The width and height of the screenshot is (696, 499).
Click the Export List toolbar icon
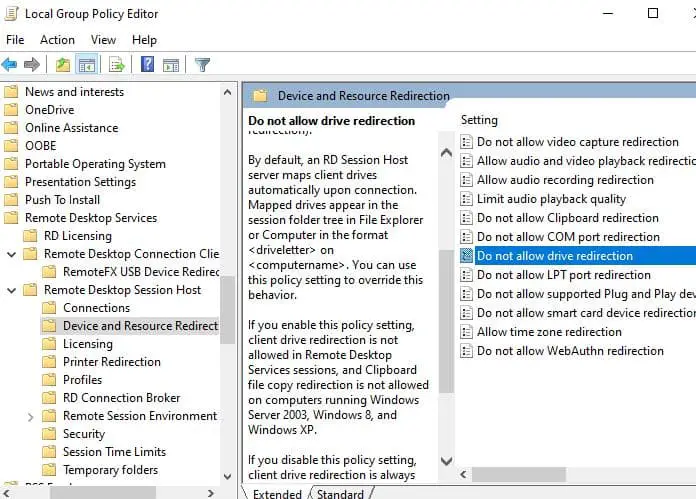point(117,65)
